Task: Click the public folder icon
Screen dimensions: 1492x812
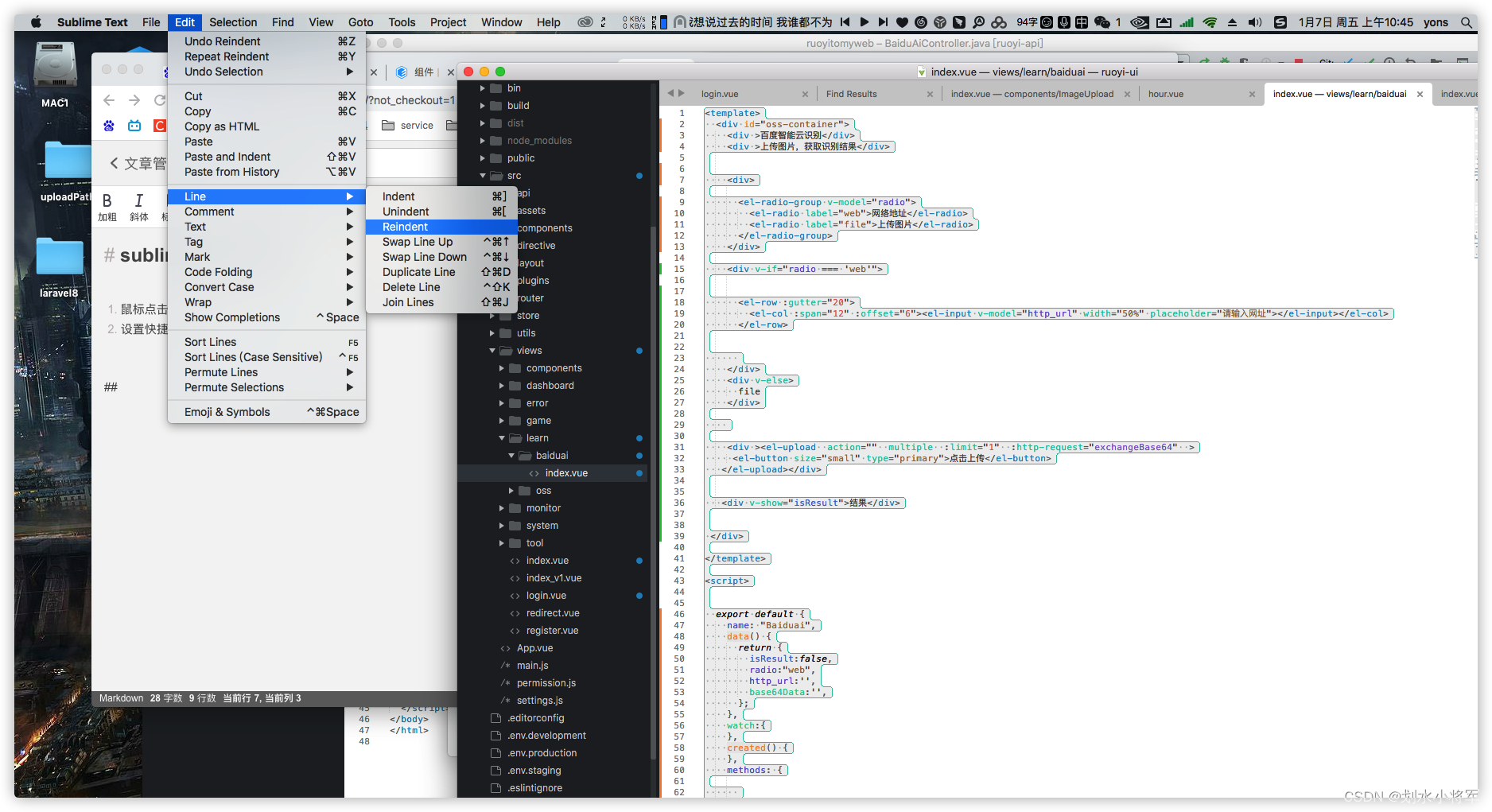Action: coord(495,158)
